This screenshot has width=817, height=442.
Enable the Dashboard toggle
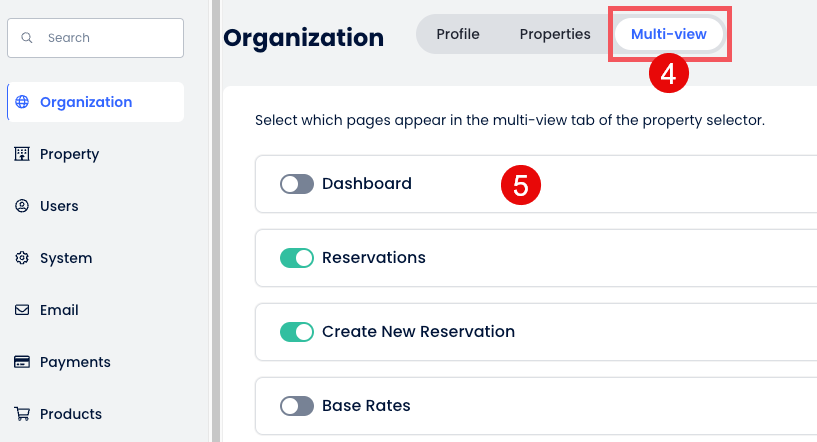297,184
